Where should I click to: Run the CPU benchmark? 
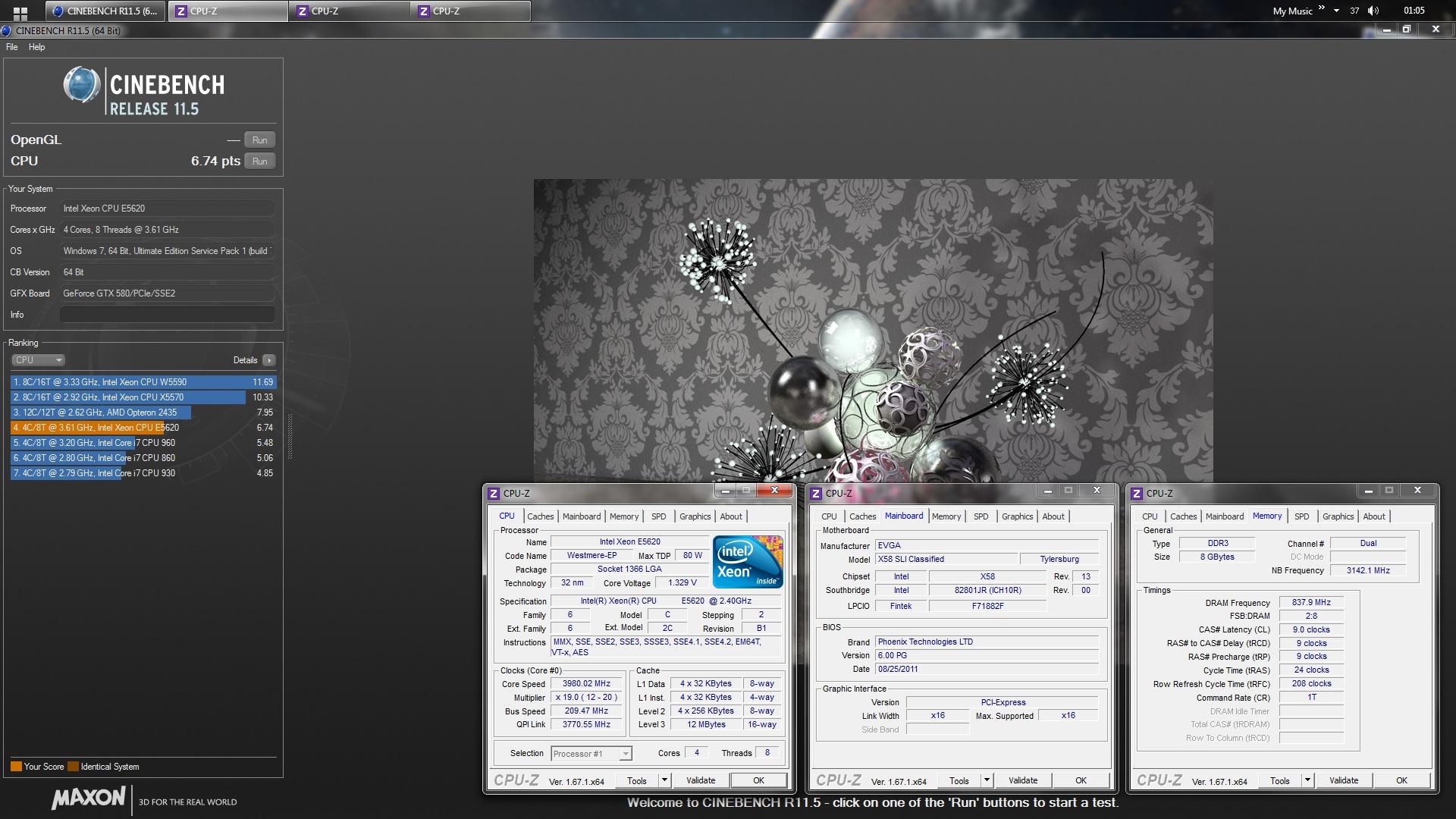tap(260, 162)
